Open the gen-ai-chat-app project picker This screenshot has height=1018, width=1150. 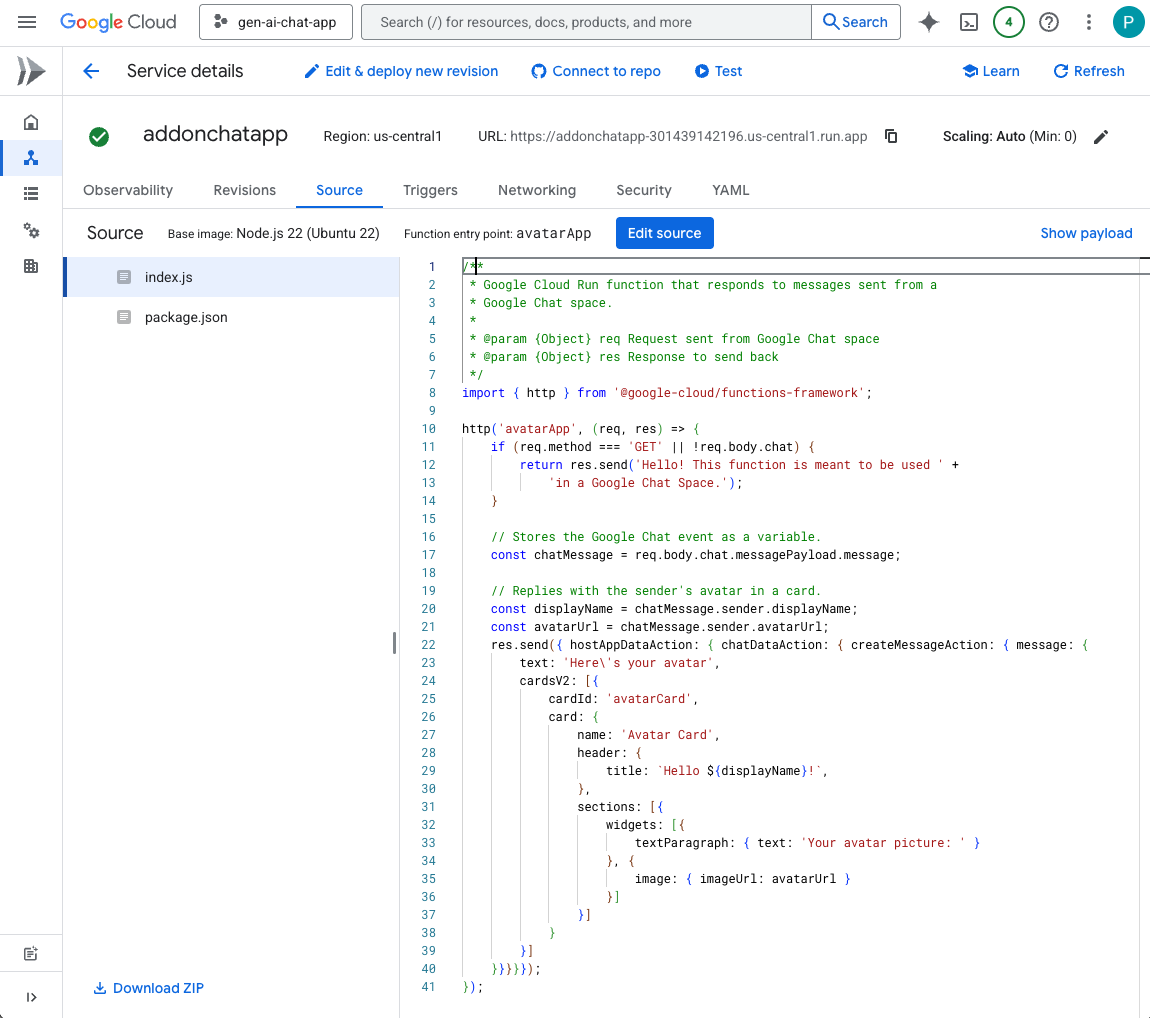coord(276,22)
